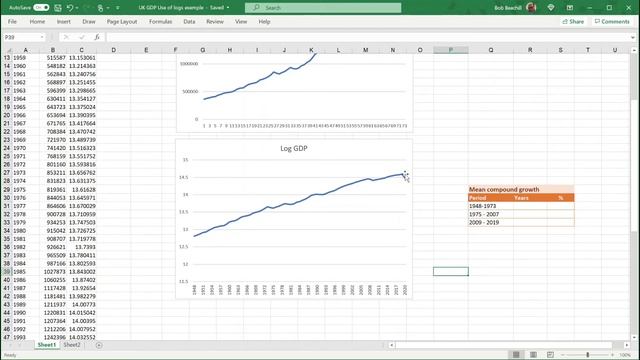Screen dimensions: 640x360
Task: Open the file name Saved dropdown
Action: click(x=228, y=8)
